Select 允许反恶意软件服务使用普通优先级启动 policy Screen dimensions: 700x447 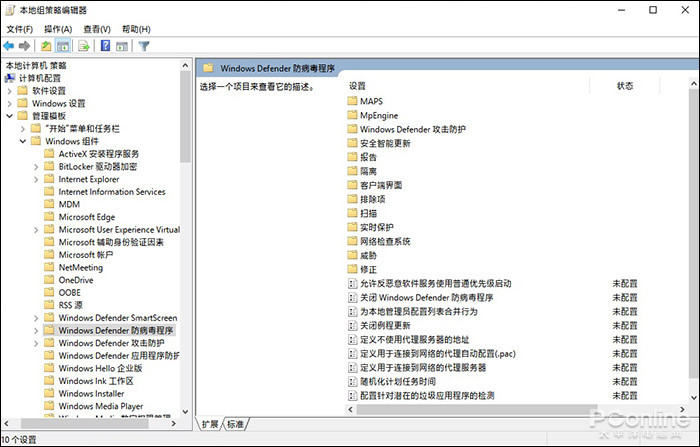pyautogui.click(x=435, y=284)
